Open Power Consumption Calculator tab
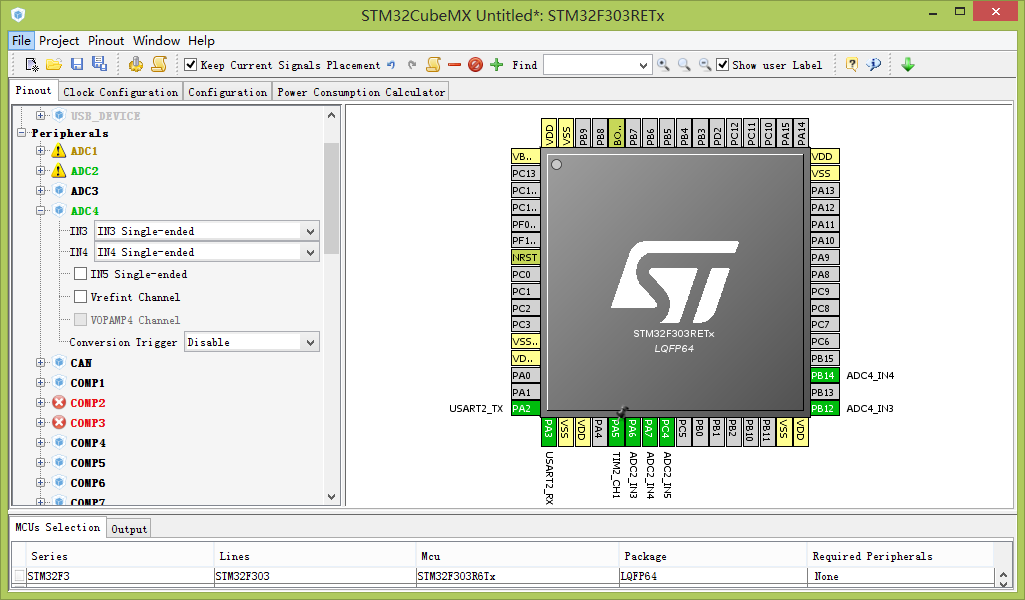Viewport: 1025px width, 600px height. pos(361,92)
